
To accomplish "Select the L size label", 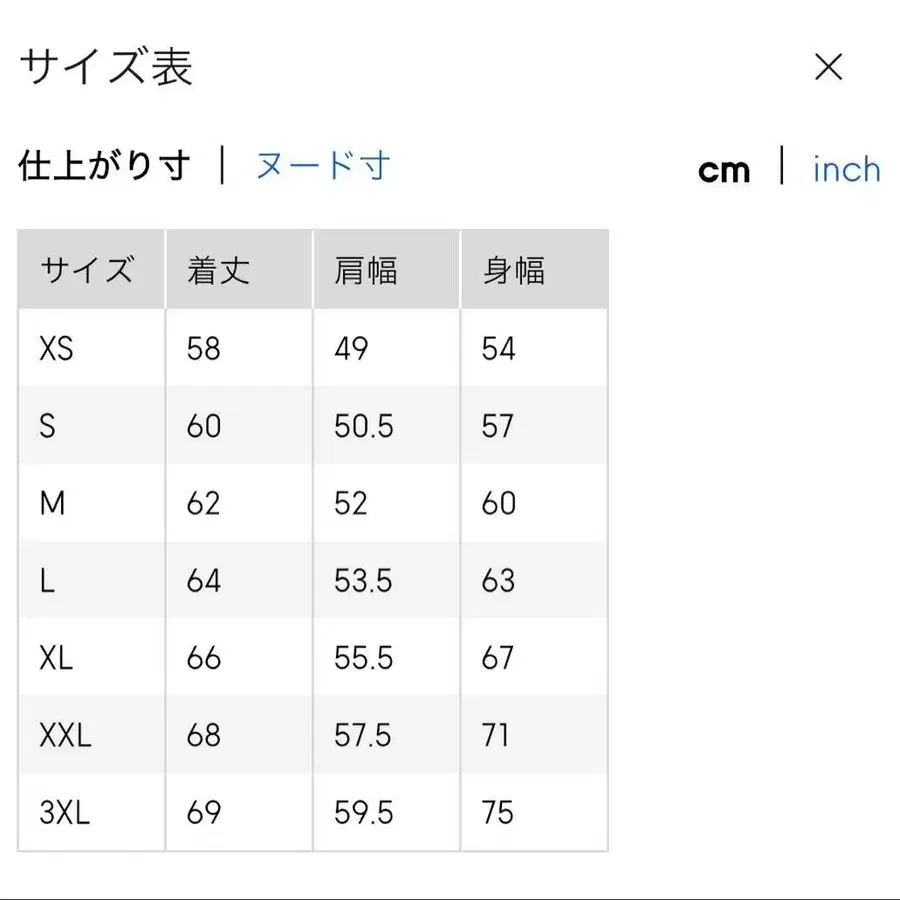I will [48, 581].
